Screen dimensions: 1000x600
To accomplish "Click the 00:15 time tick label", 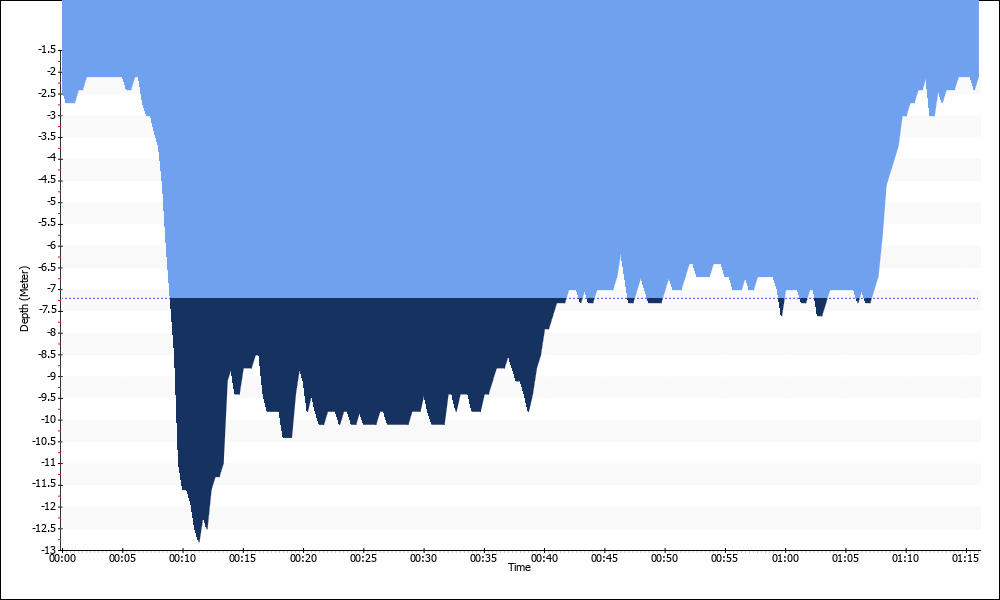I will tap(243, 559).
